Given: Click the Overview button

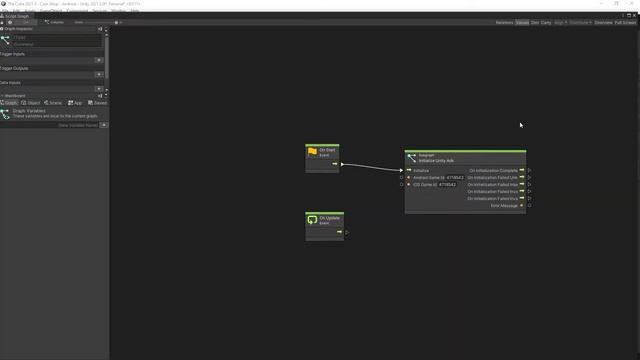Looking at the screenshot, I should (603, 22).
